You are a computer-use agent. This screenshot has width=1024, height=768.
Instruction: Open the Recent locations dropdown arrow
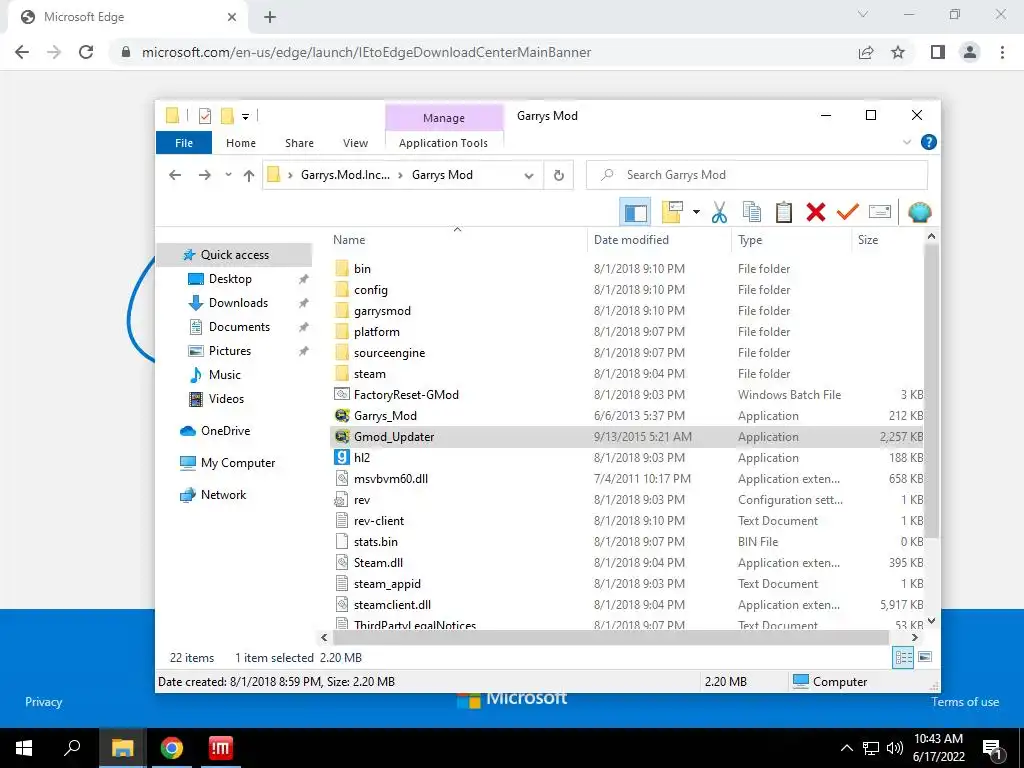[228, 175]
